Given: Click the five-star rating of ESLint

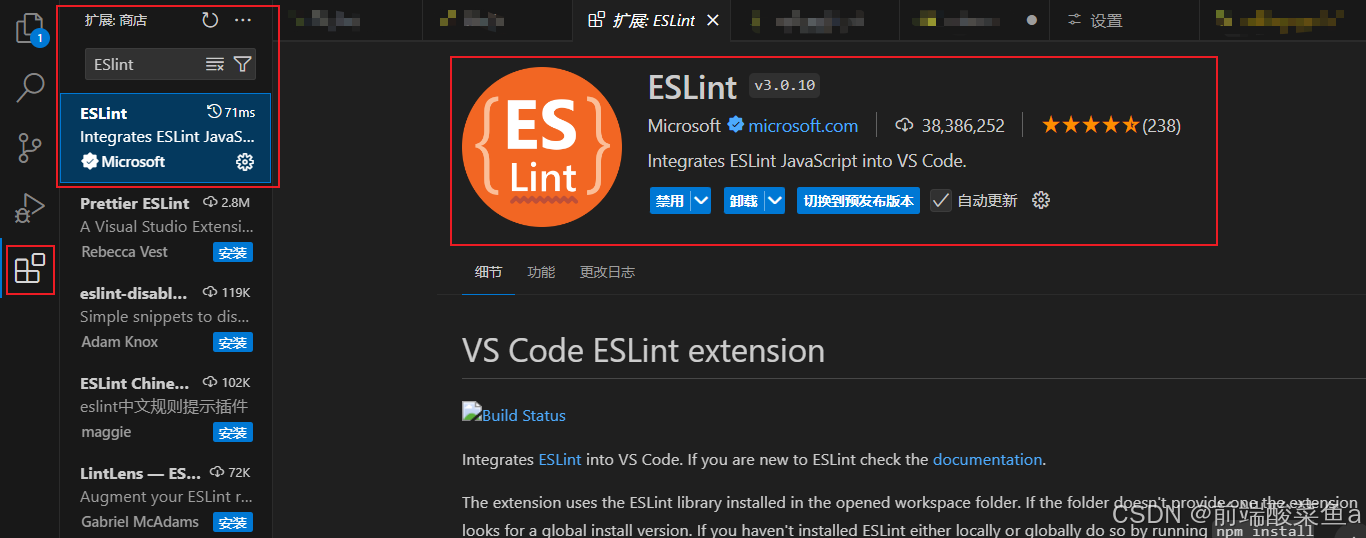Looking at the screenshot, I should (x=1090, y=125).
